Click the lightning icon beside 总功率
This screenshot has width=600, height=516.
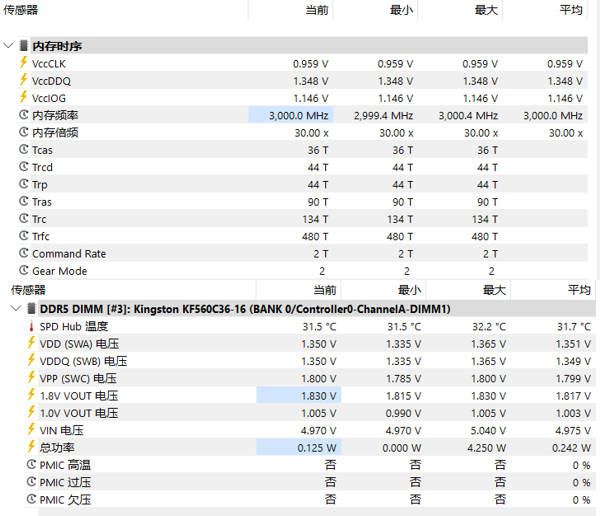point(31,446)
